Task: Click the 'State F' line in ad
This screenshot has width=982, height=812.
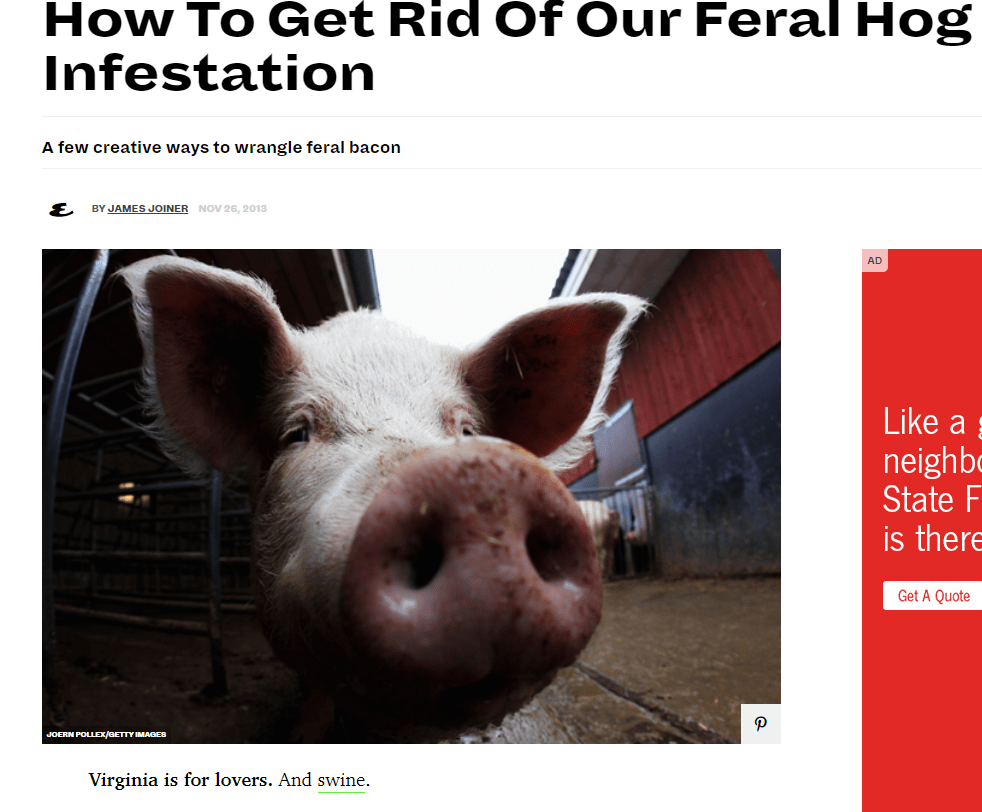Action: tap(931, 500)
